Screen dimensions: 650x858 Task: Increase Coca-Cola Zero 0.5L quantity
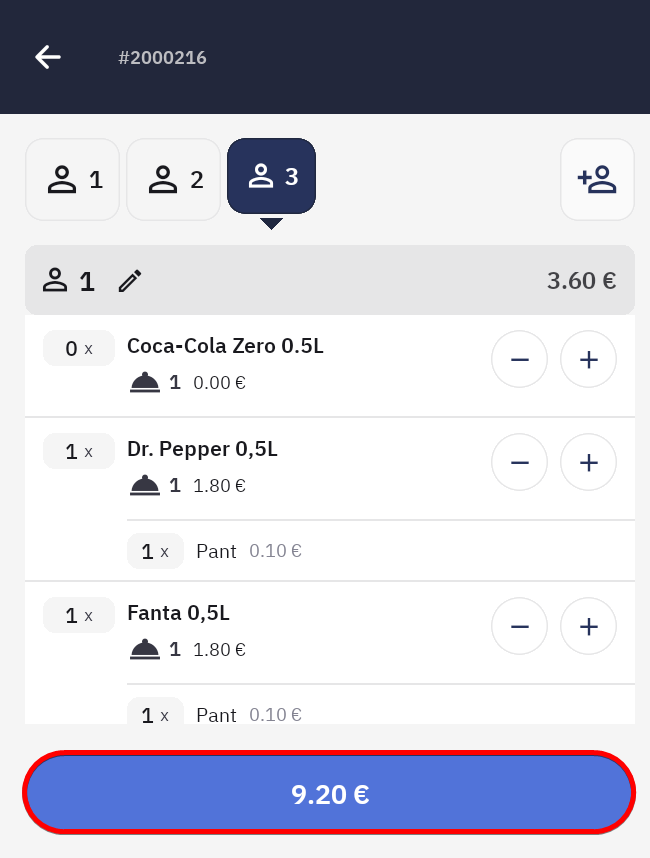(588, 359)
